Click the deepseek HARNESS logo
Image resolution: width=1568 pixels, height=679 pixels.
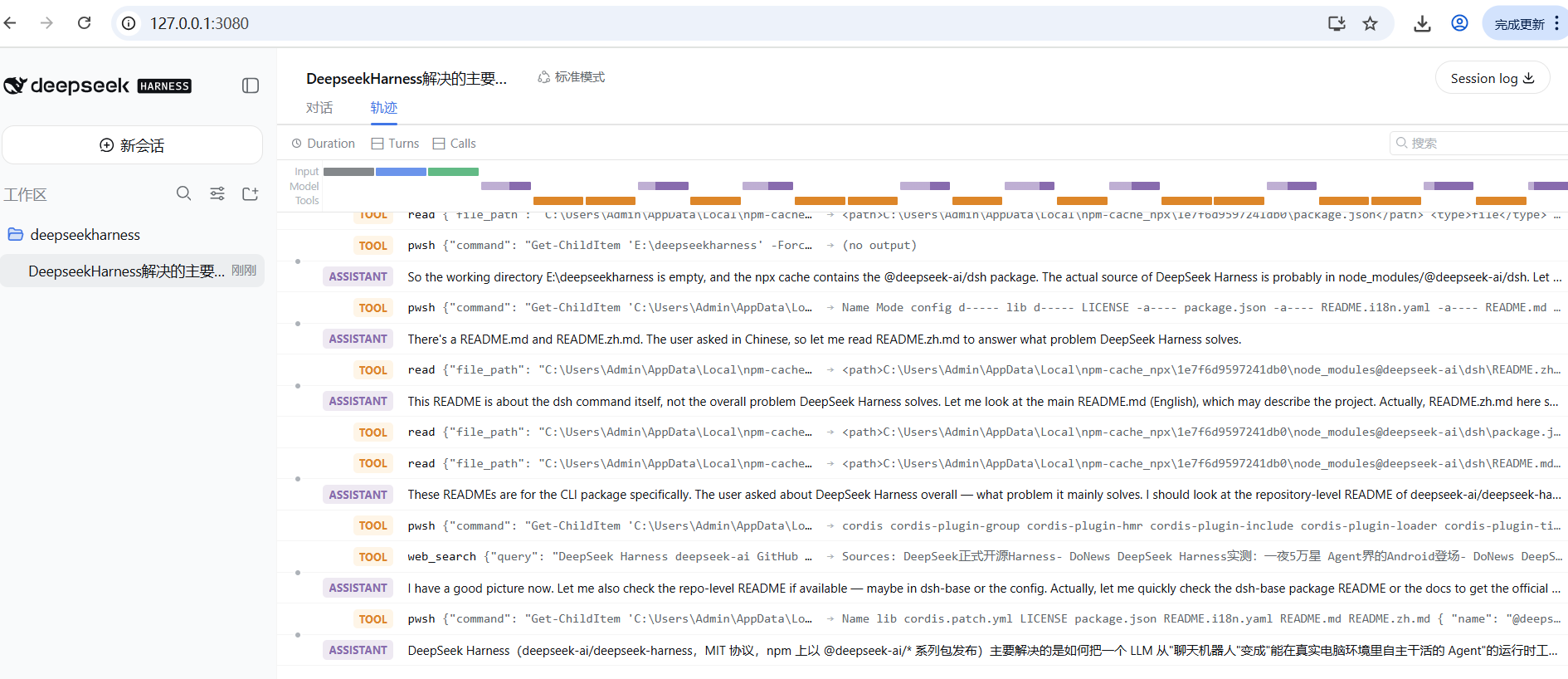[x=98, y=85]
